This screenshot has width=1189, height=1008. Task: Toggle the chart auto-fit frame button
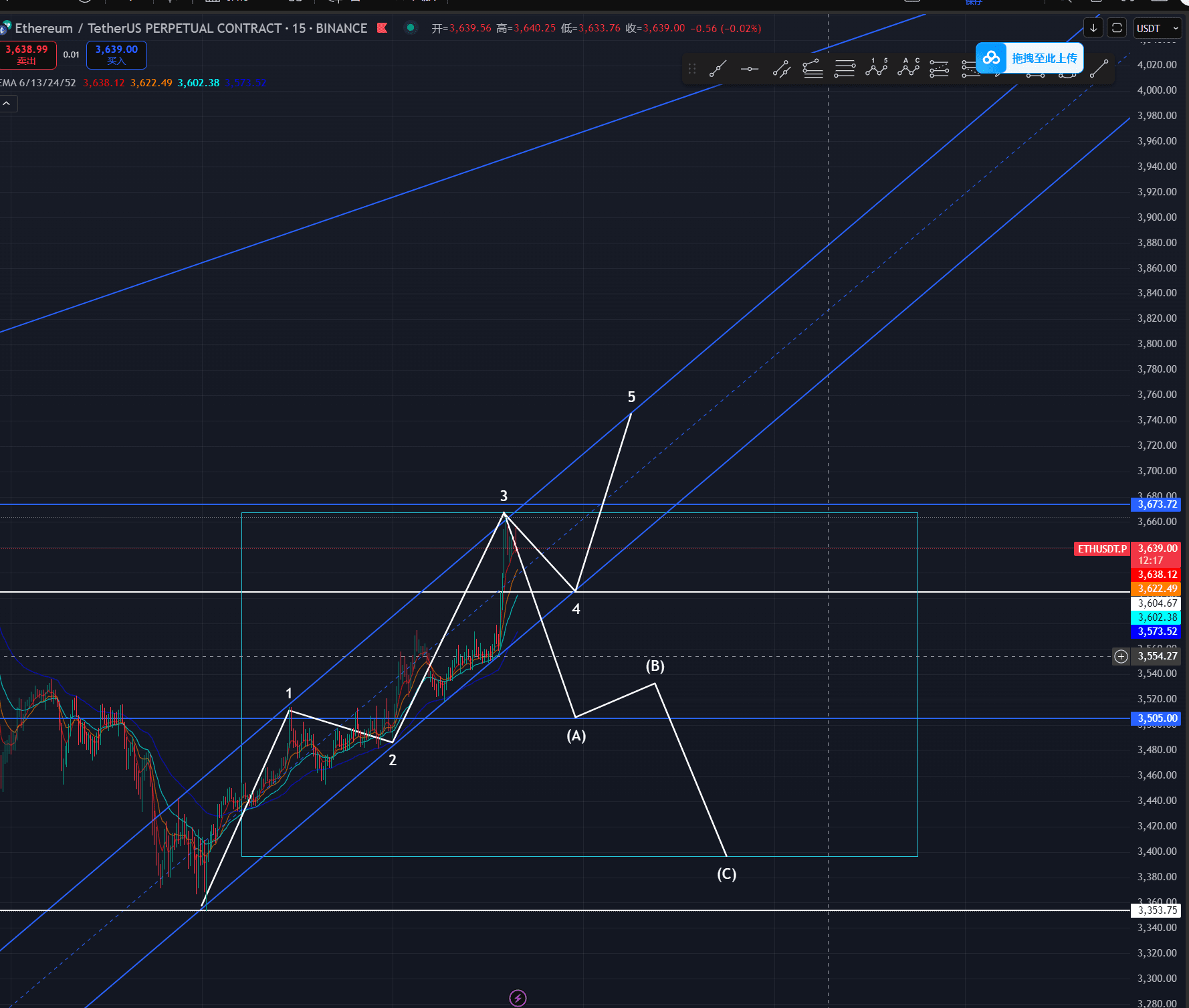pyautogui.click(x=1117, y=28)
